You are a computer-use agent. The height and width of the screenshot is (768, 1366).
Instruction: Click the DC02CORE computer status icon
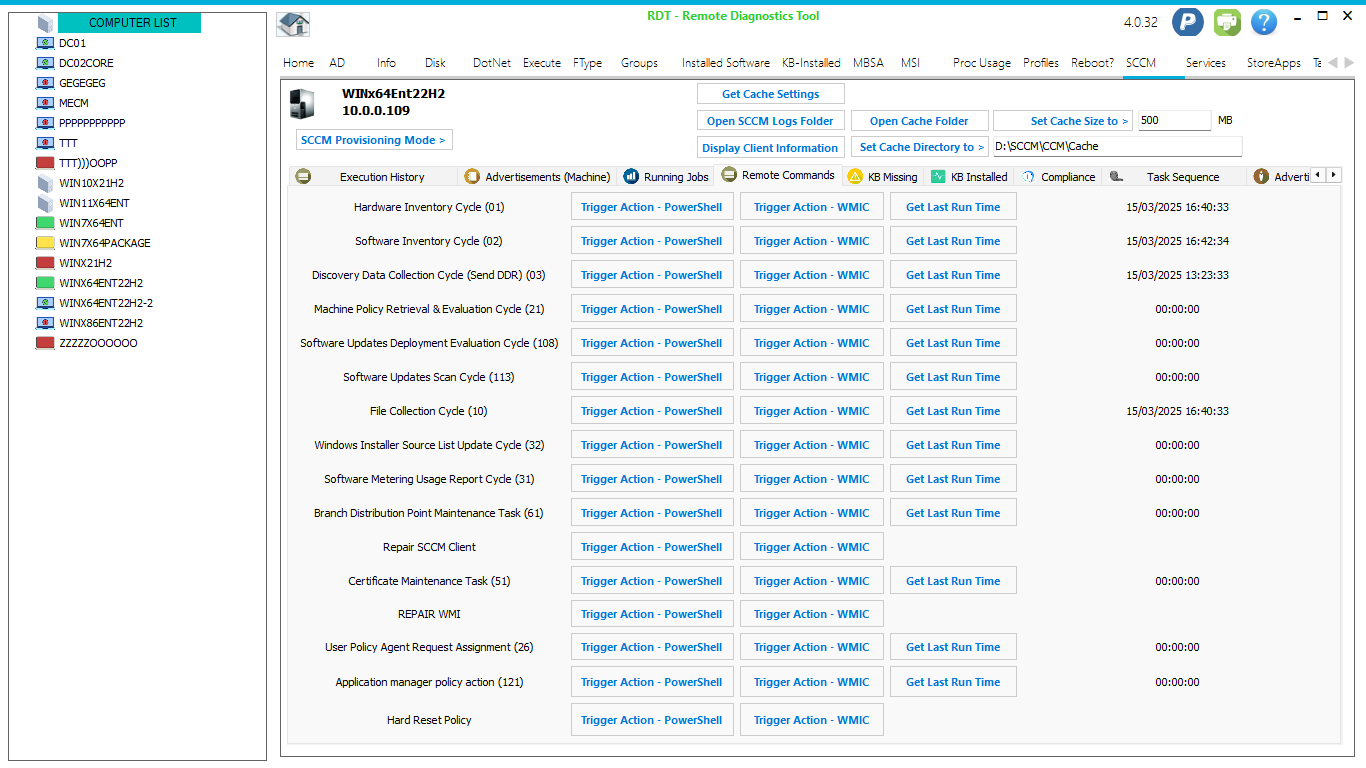[45, 63]
